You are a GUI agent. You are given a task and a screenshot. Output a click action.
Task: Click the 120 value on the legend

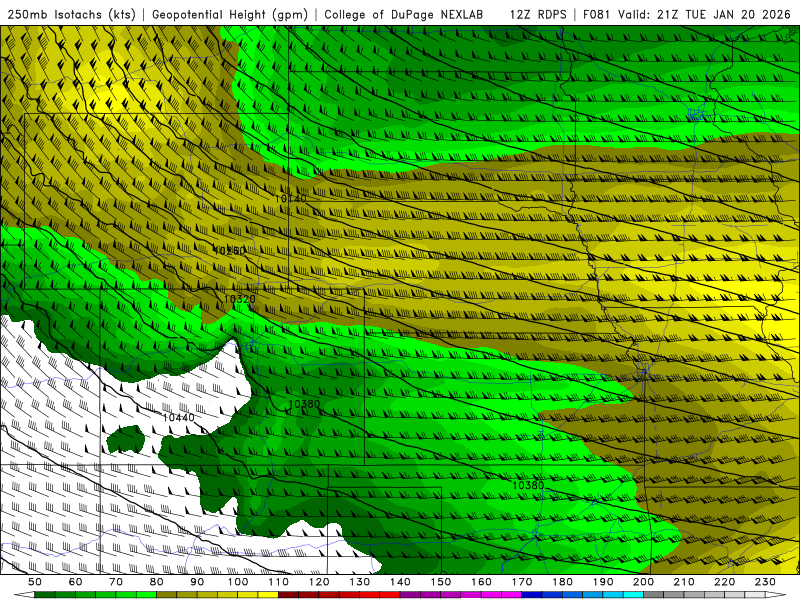click(319, 582)
